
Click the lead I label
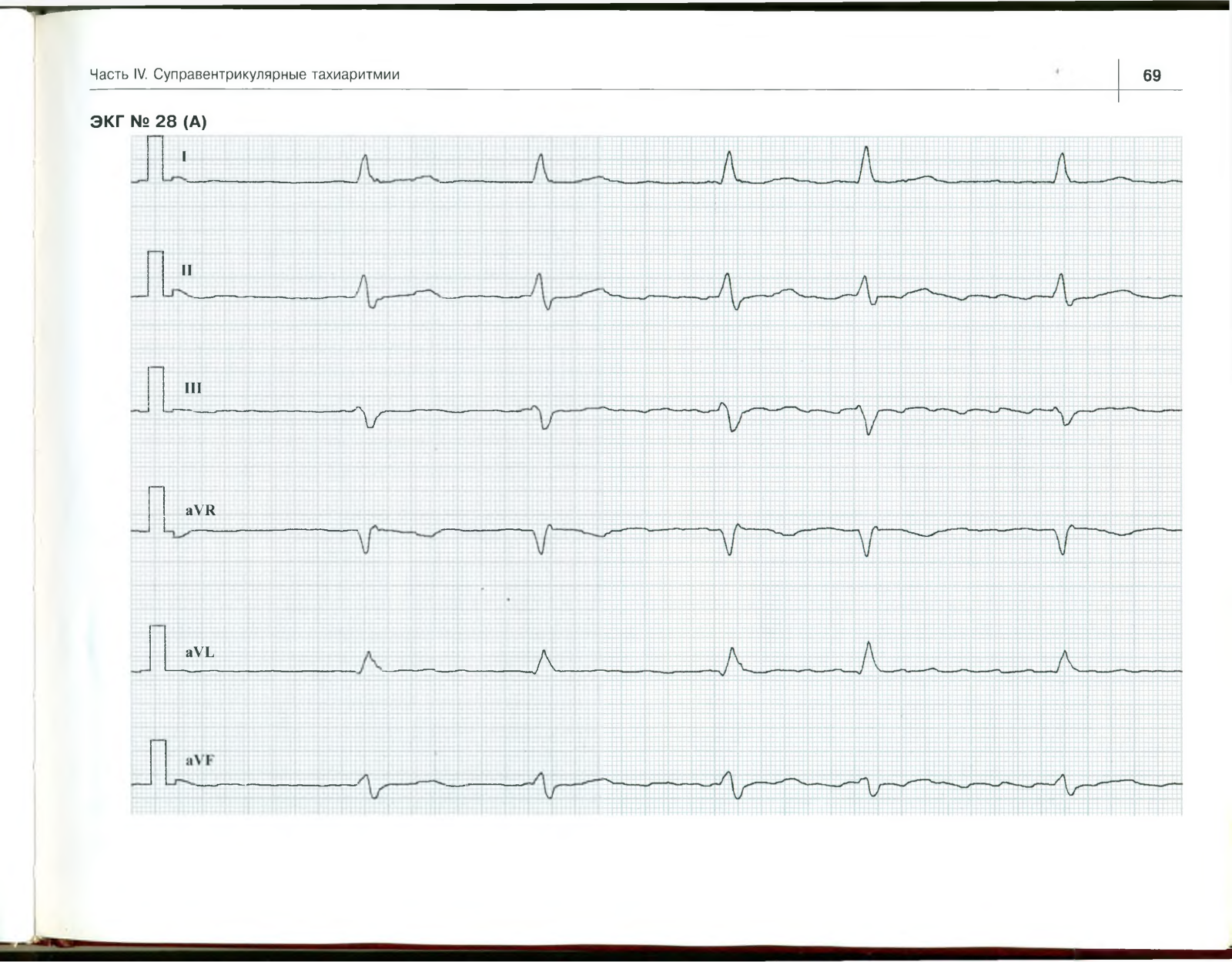pos(183,156)
